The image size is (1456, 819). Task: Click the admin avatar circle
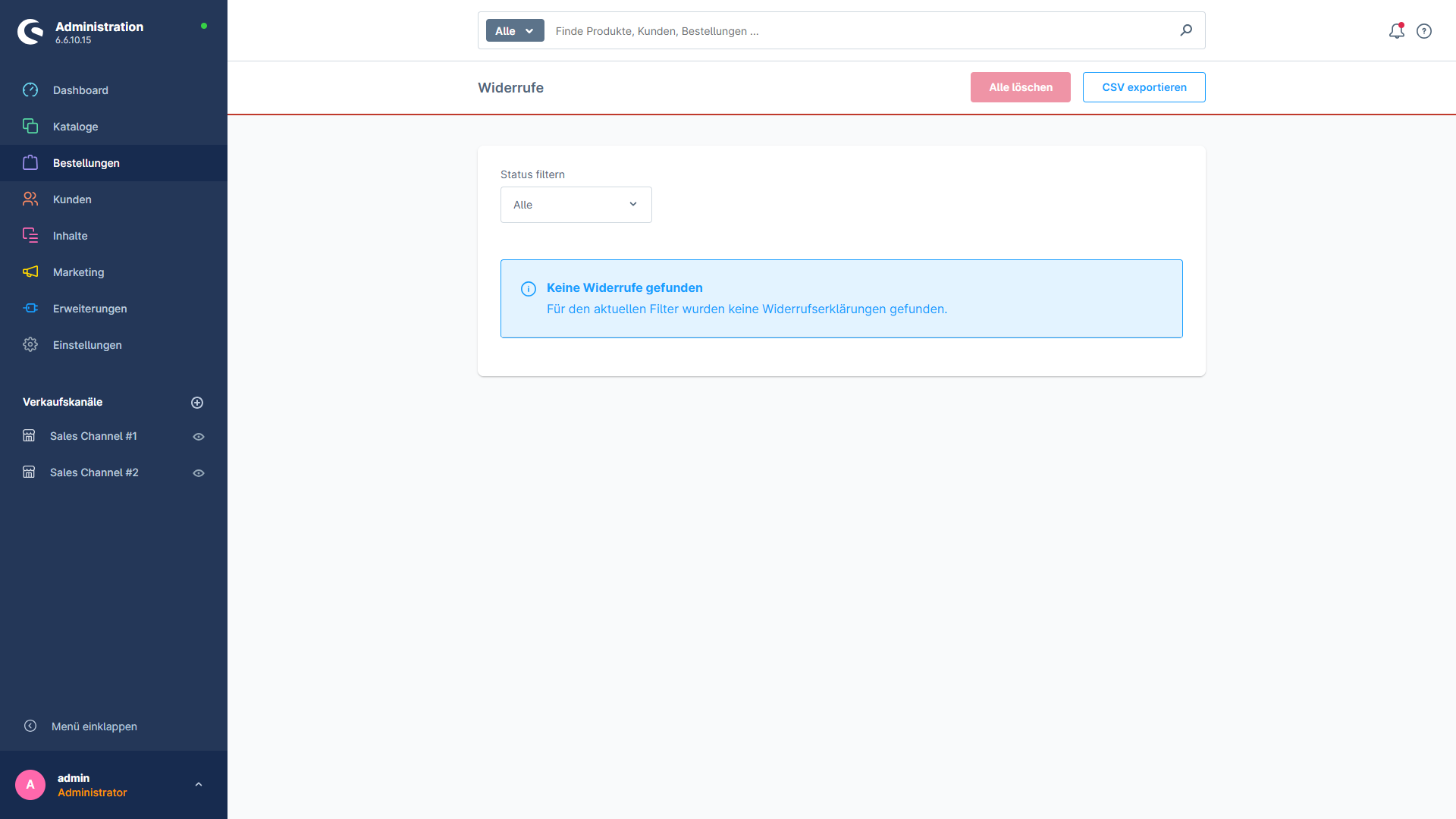pos(30,785)
